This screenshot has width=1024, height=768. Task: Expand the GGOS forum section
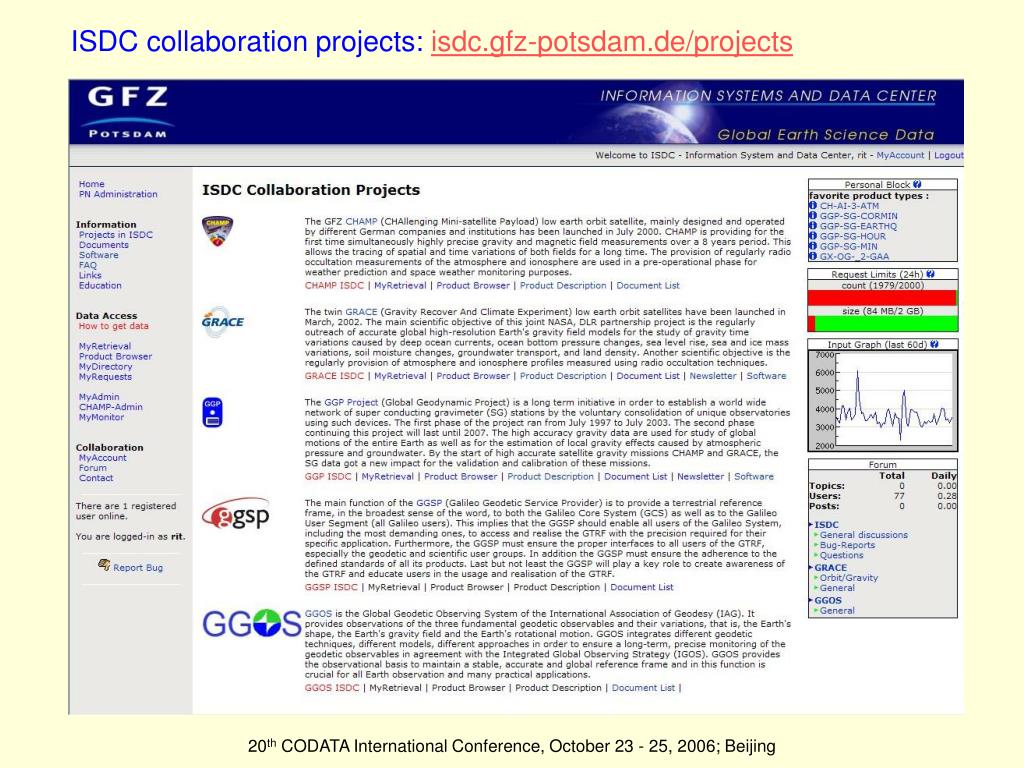point(827,600)
